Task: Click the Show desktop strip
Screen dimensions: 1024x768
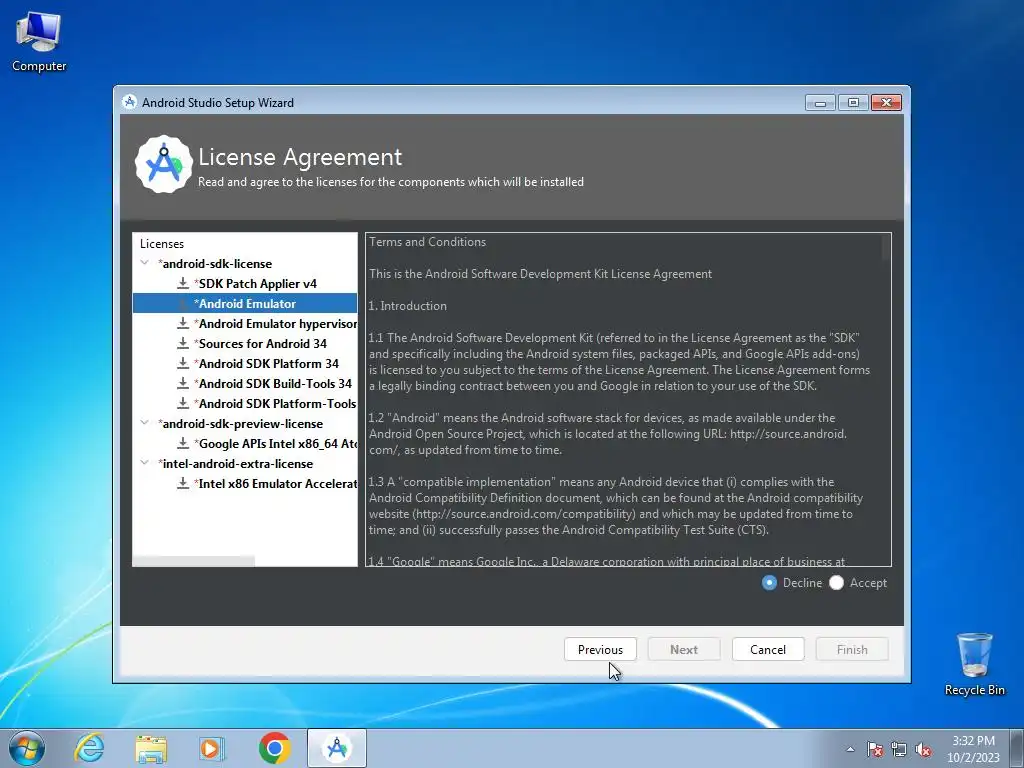Action: pyautogui.click(x=1017, y=748)
